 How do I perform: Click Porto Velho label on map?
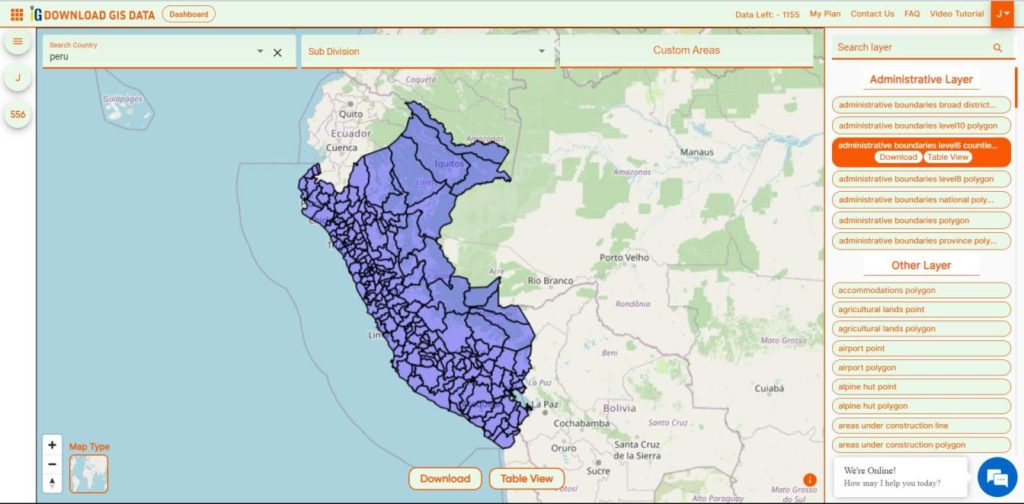tap(624, 258)
